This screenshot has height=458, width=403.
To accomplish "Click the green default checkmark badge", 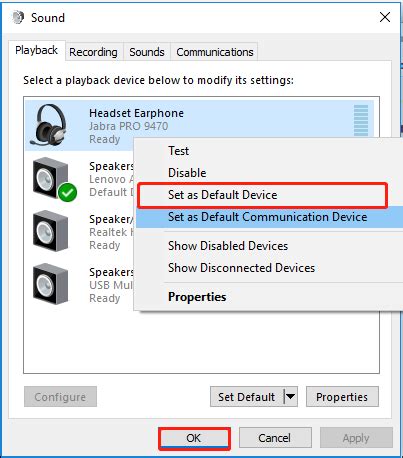I will click(67, 192).
